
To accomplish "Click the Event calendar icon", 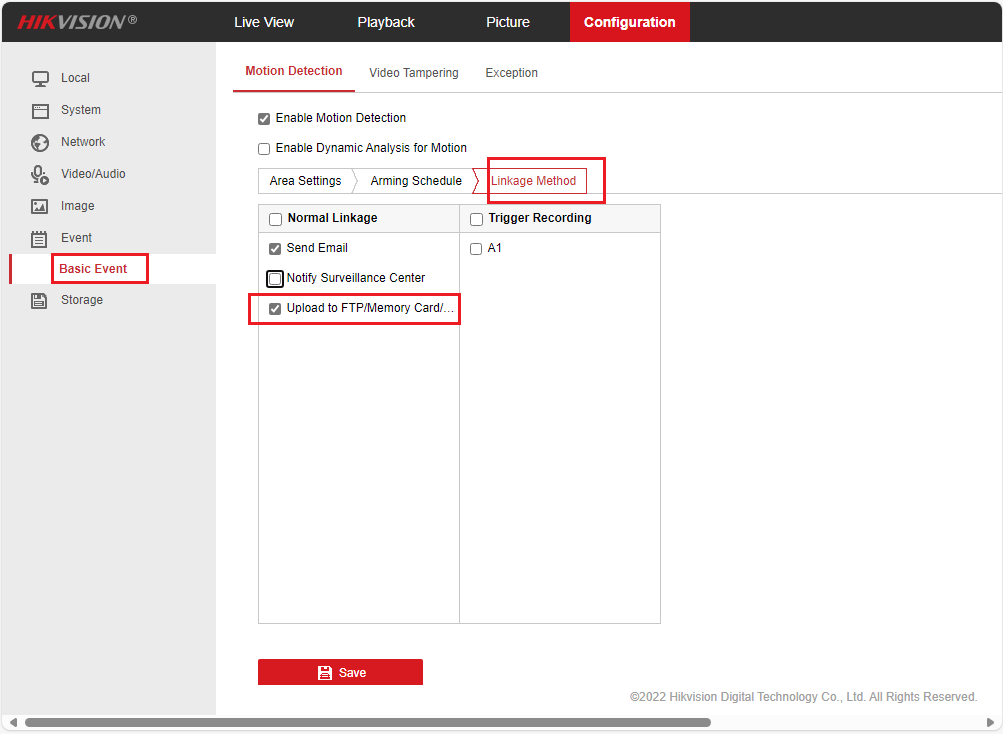I will pos(40,238).
